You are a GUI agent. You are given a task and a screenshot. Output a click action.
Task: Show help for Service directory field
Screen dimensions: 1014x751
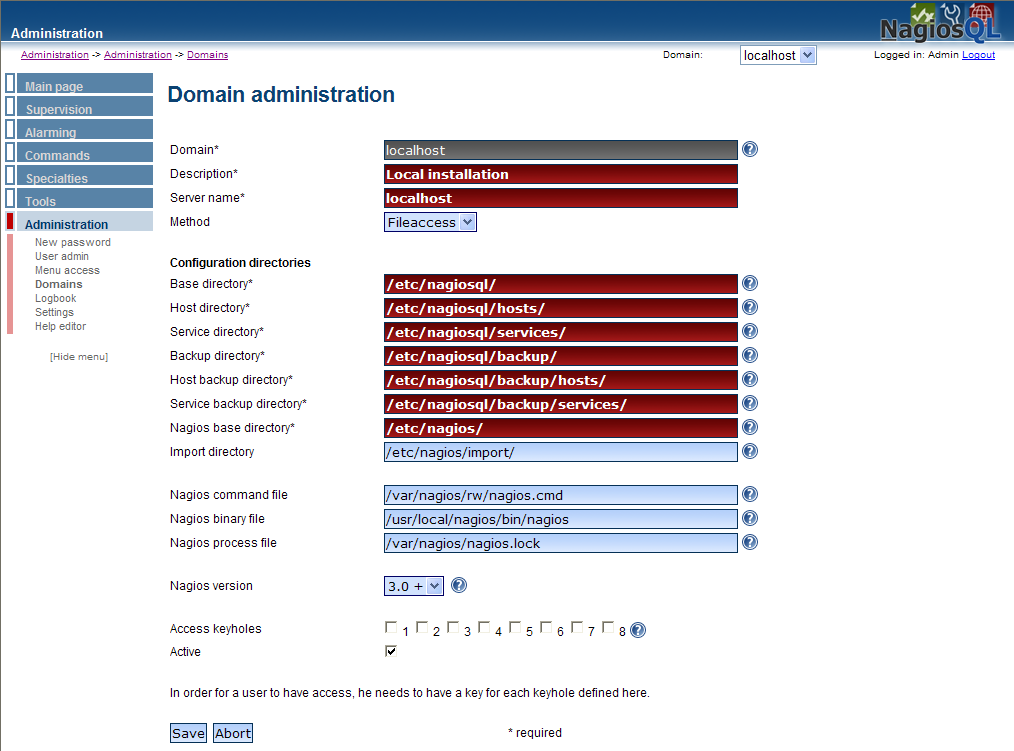pos(750,331)
